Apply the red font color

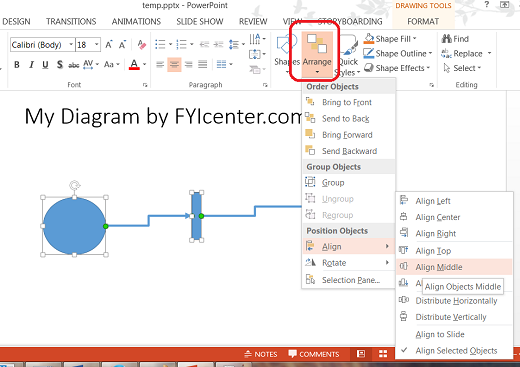134,64
